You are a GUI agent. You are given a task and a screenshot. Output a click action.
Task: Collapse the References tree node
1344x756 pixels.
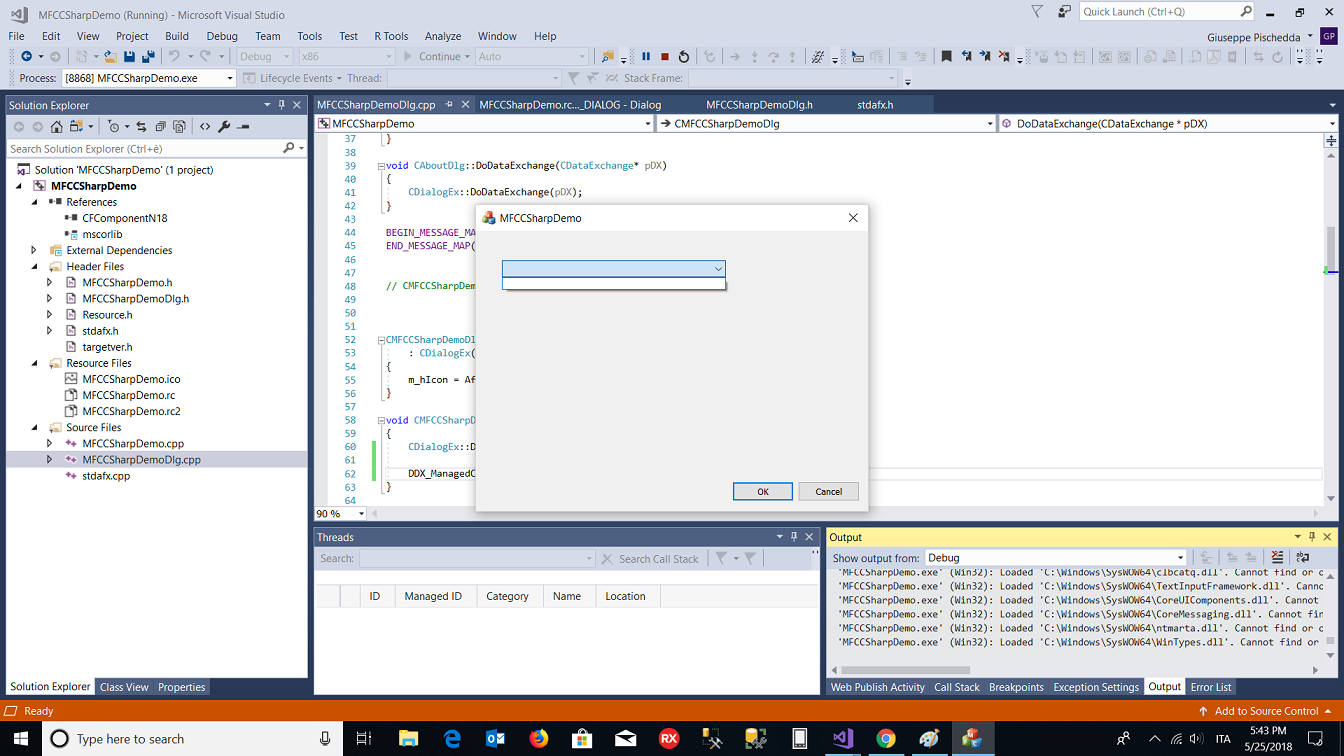[34, 202]
